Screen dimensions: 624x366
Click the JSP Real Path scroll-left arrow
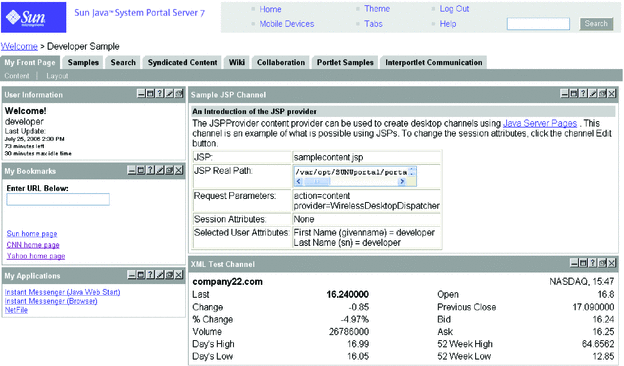click(x=299, y=181)
